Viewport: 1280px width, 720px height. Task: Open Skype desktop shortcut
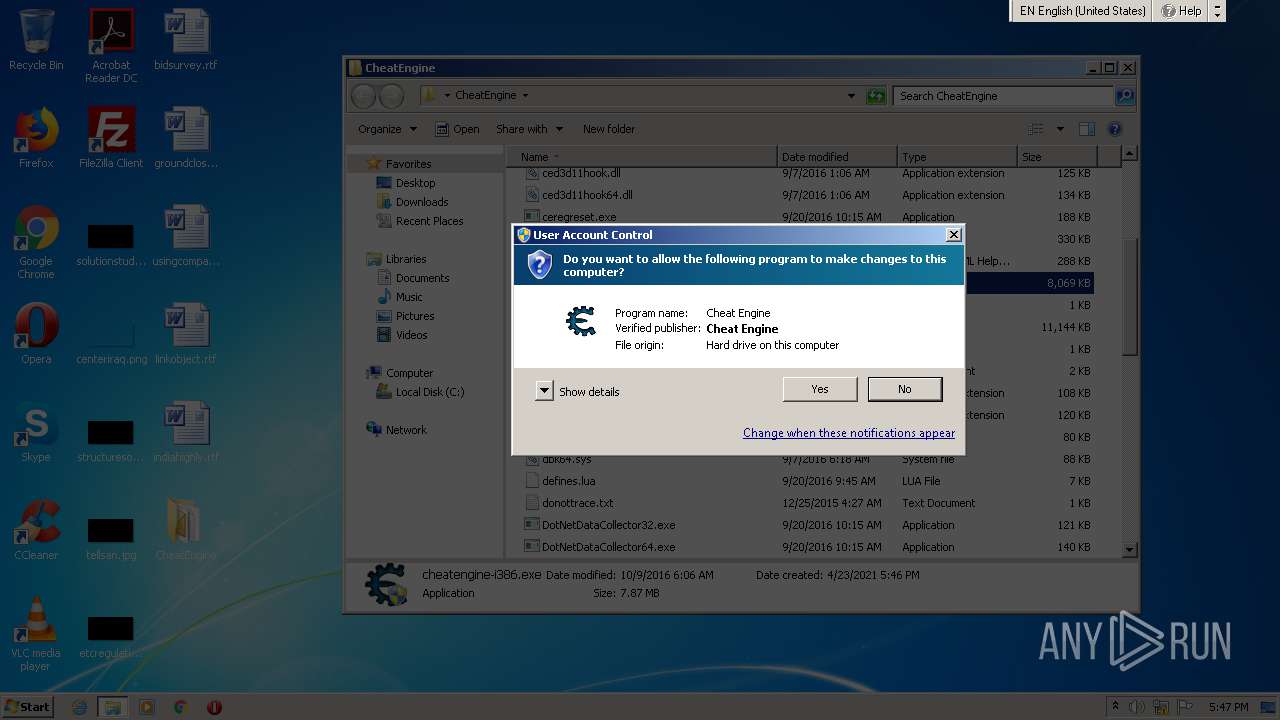(x=36, y=432)
